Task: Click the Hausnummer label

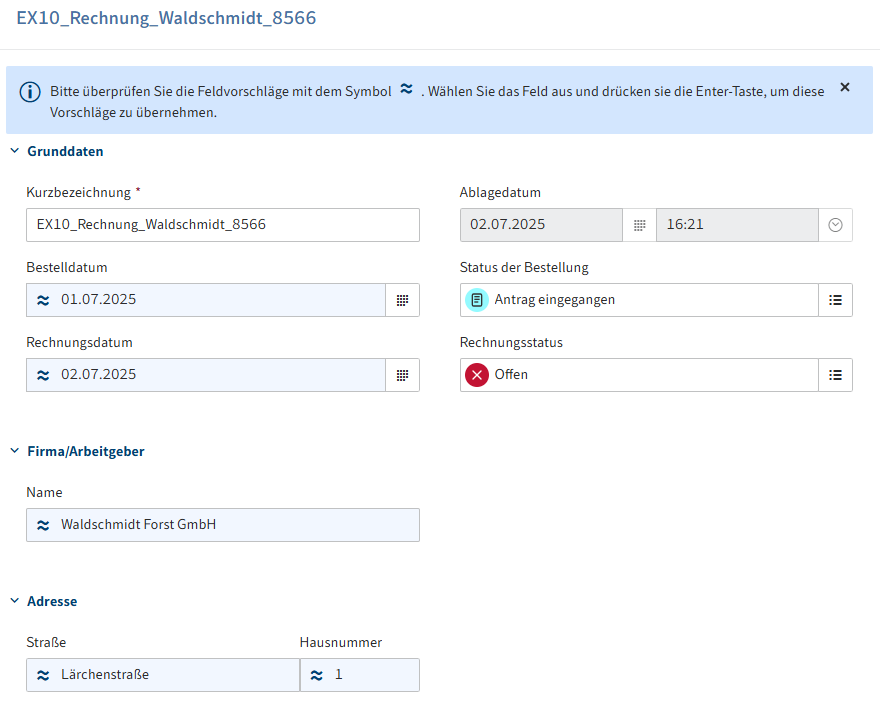Action: tap(341, 643)
